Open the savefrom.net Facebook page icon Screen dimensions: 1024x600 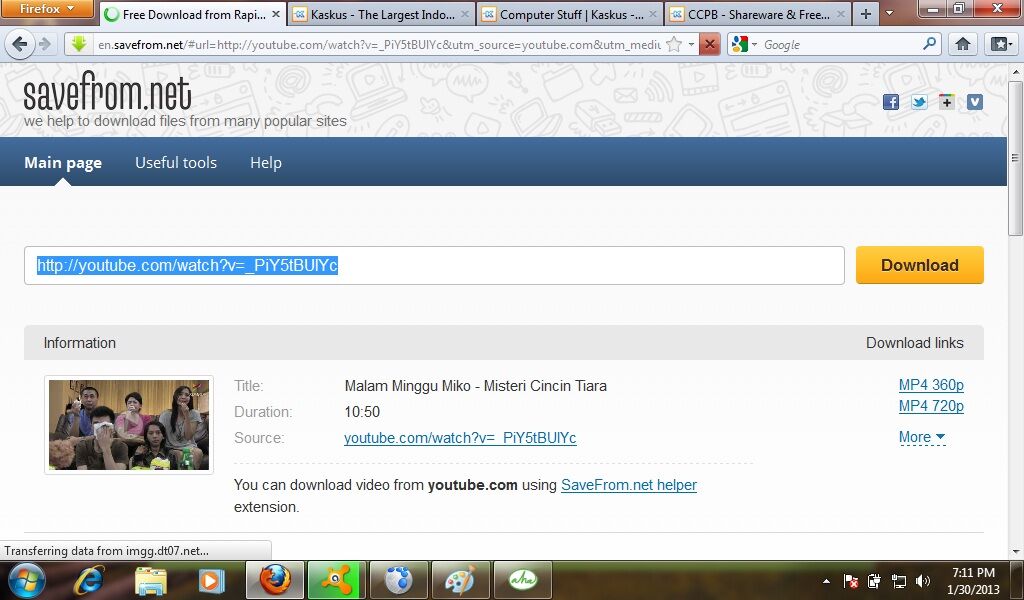[x=891, y=102]
